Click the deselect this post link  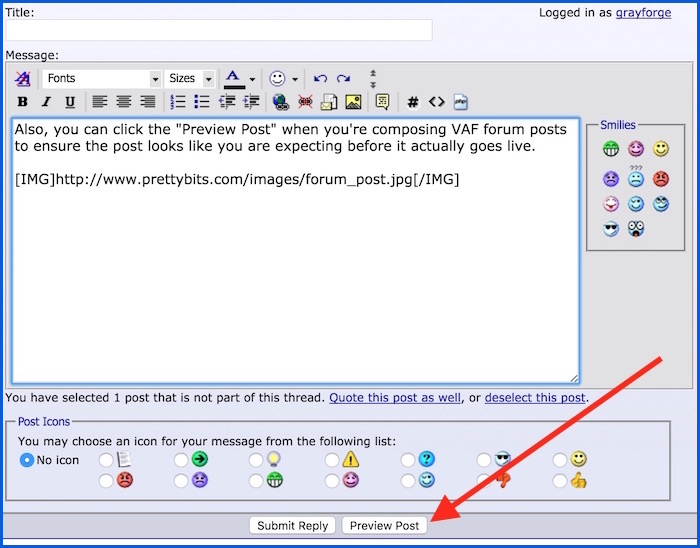pos(534,398)
